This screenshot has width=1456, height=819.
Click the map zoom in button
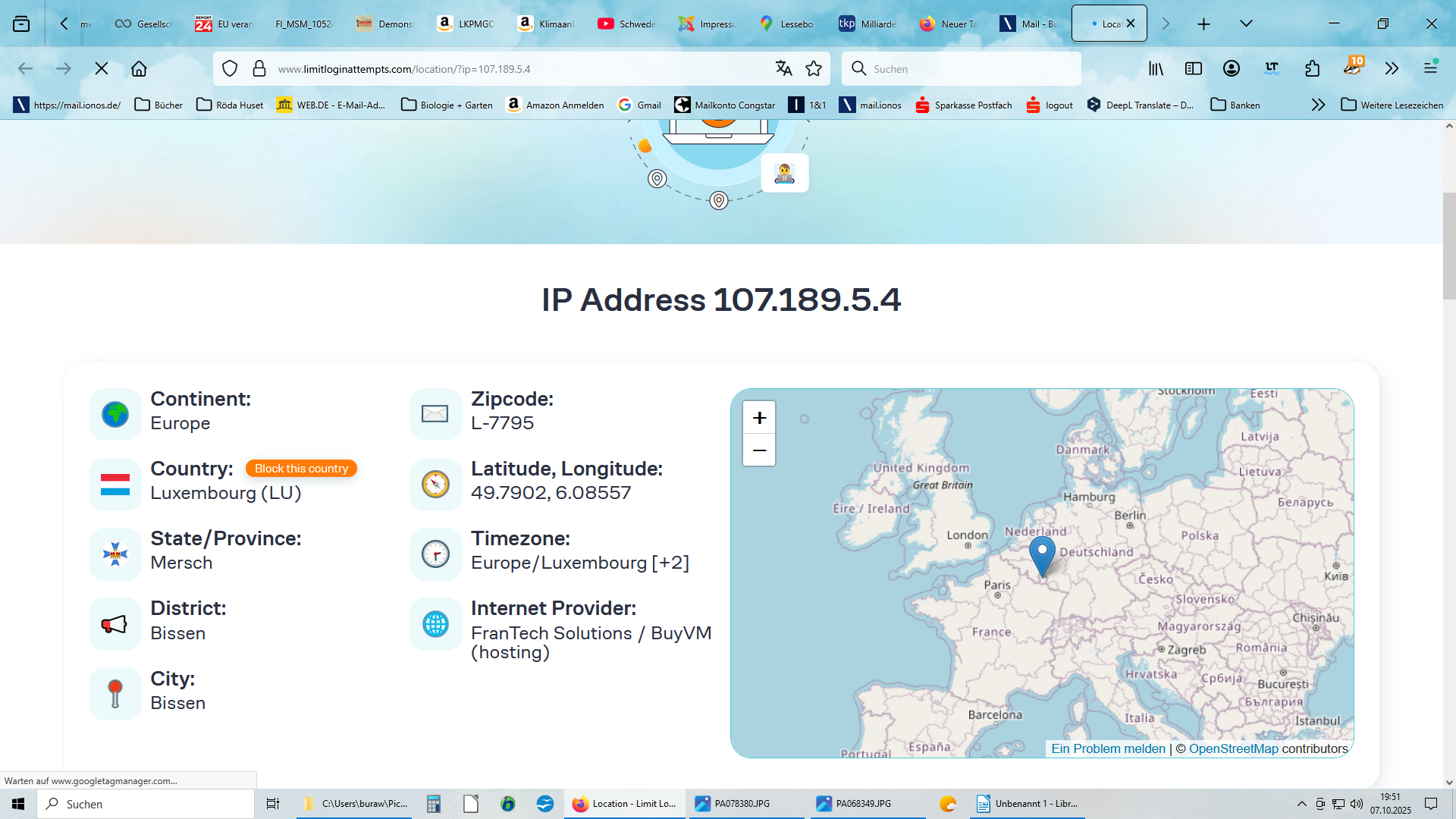point(759,418)
